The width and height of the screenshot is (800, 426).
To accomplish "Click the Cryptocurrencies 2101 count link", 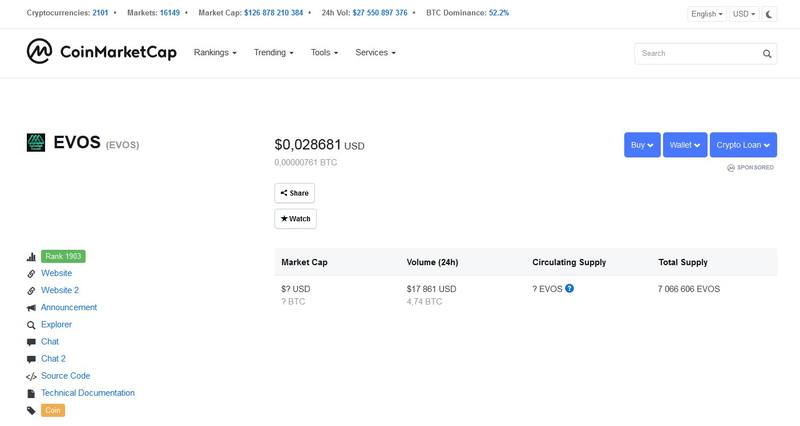I will (x=100, y=13).
